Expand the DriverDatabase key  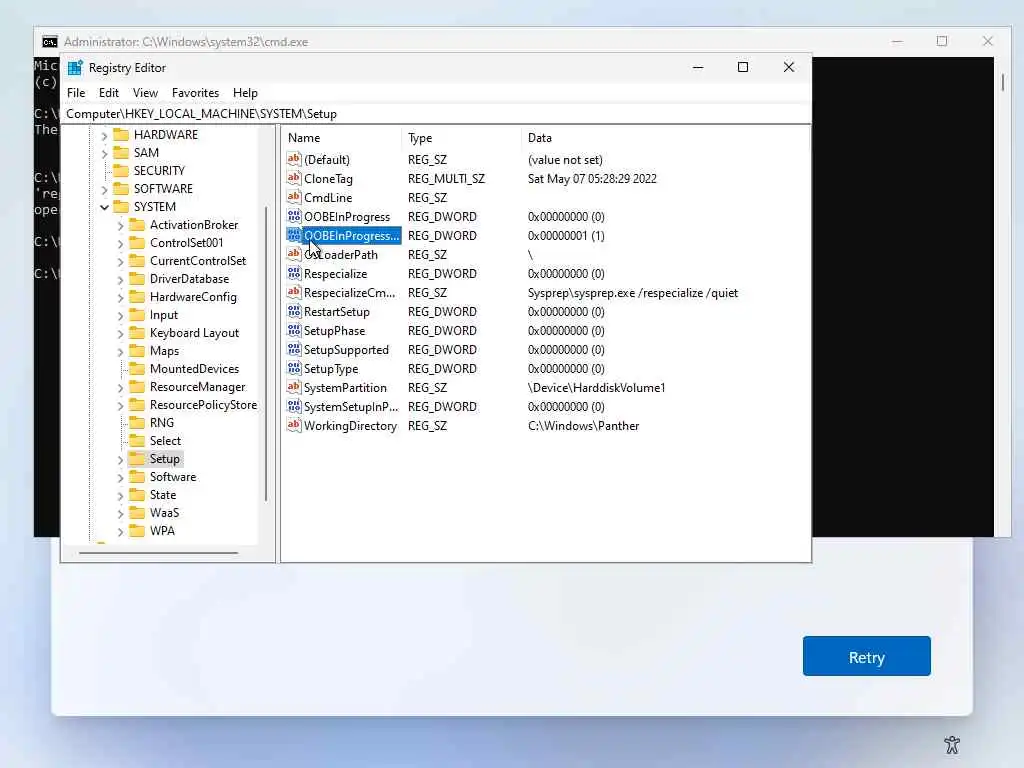pos(120,280)
